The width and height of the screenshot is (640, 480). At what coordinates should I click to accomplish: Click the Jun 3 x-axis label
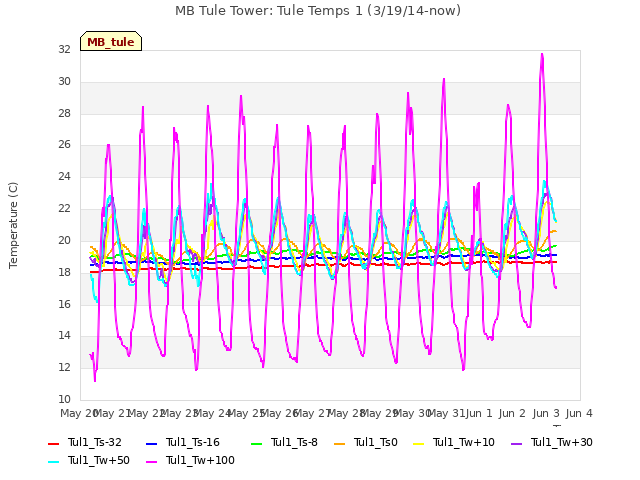click(x=546, y=413)
